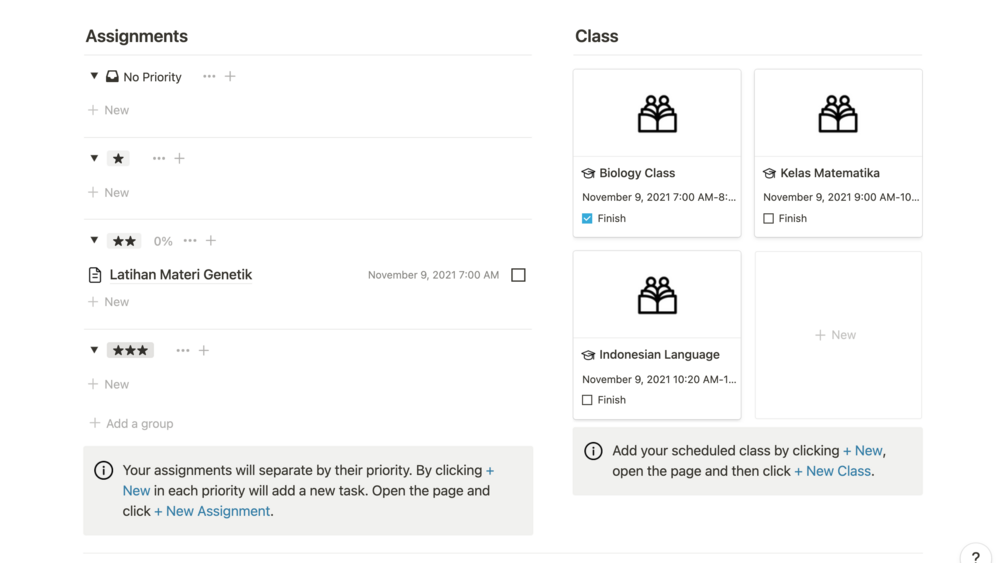This screenshot has width=1005, height=563.
Task: Open the Indonesian Language class card
Action: (659, 354)
